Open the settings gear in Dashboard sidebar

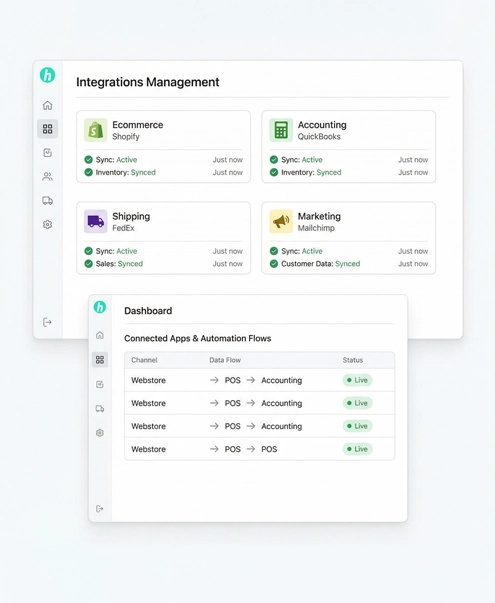pos(100,433)
